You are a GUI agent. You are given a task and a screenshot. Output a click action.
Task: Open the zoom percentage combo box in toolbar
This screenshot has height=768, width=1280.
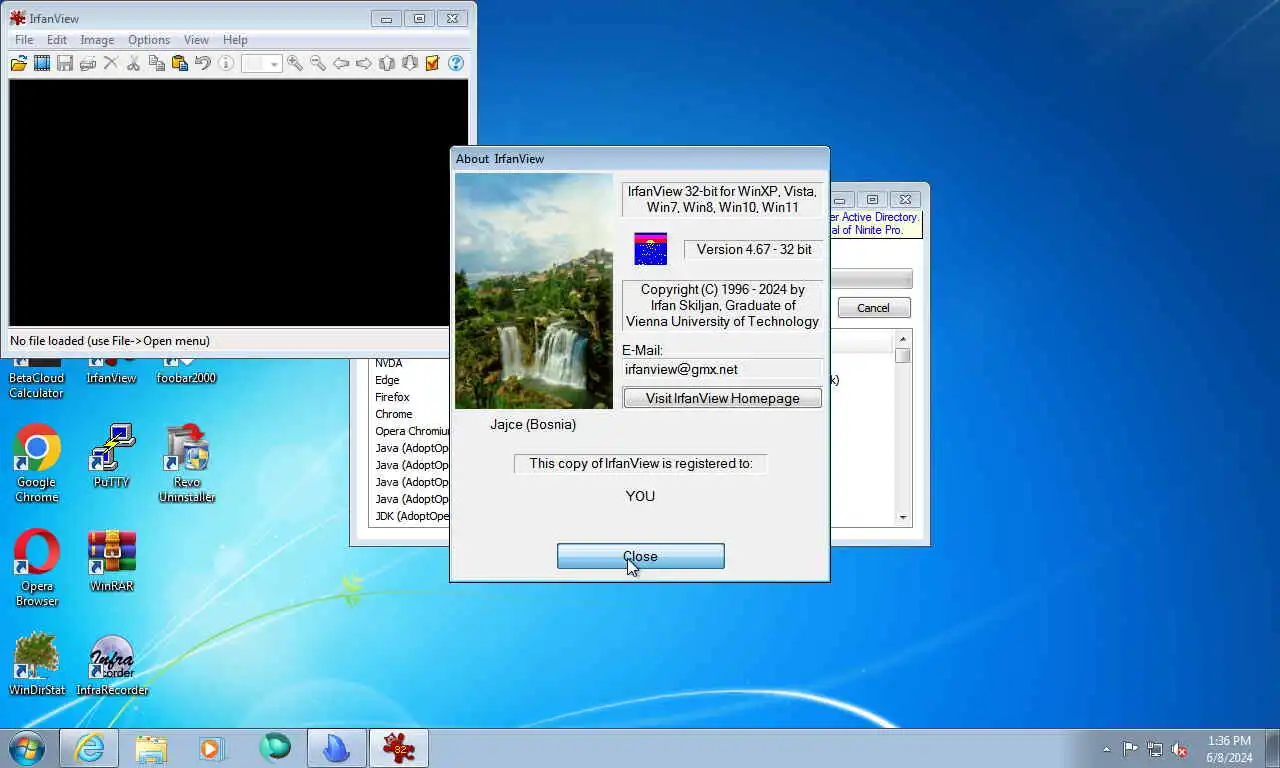262,63
